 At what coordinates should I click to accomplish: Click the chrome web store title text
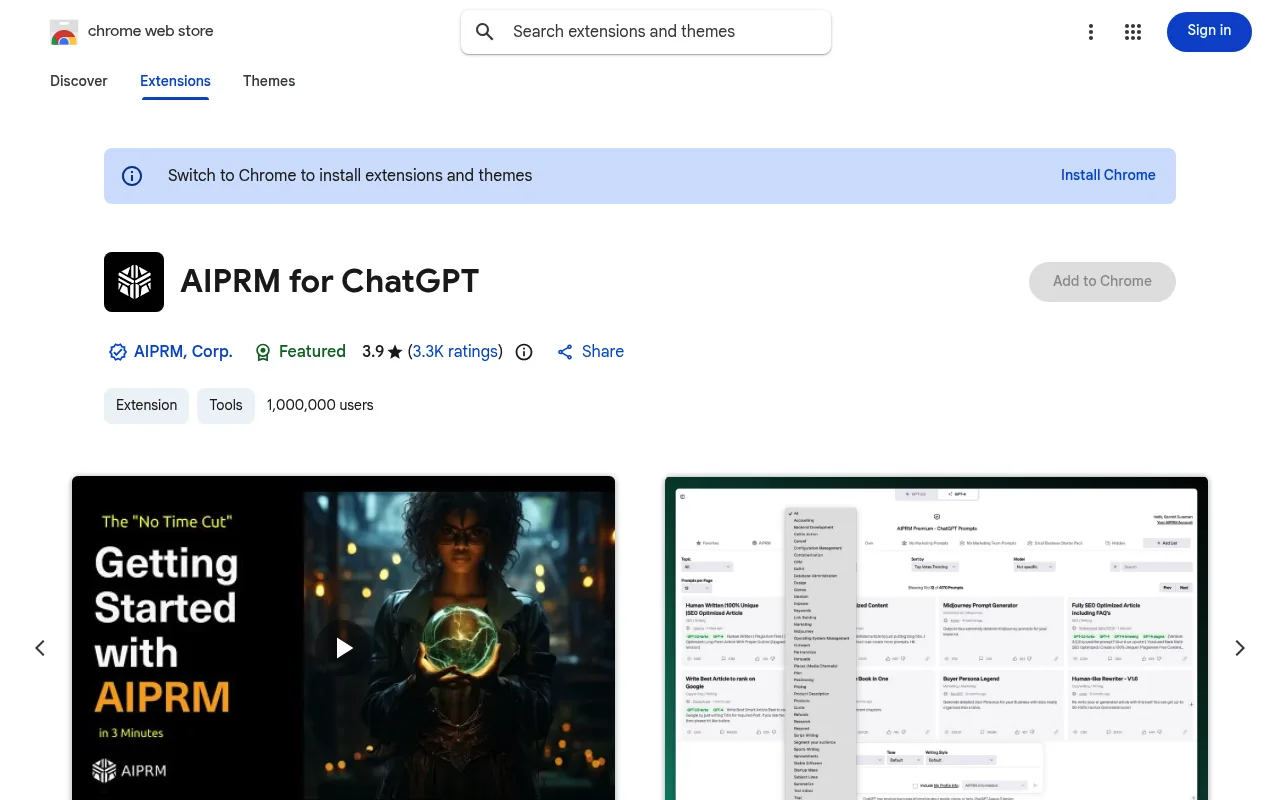click(151, 31)
